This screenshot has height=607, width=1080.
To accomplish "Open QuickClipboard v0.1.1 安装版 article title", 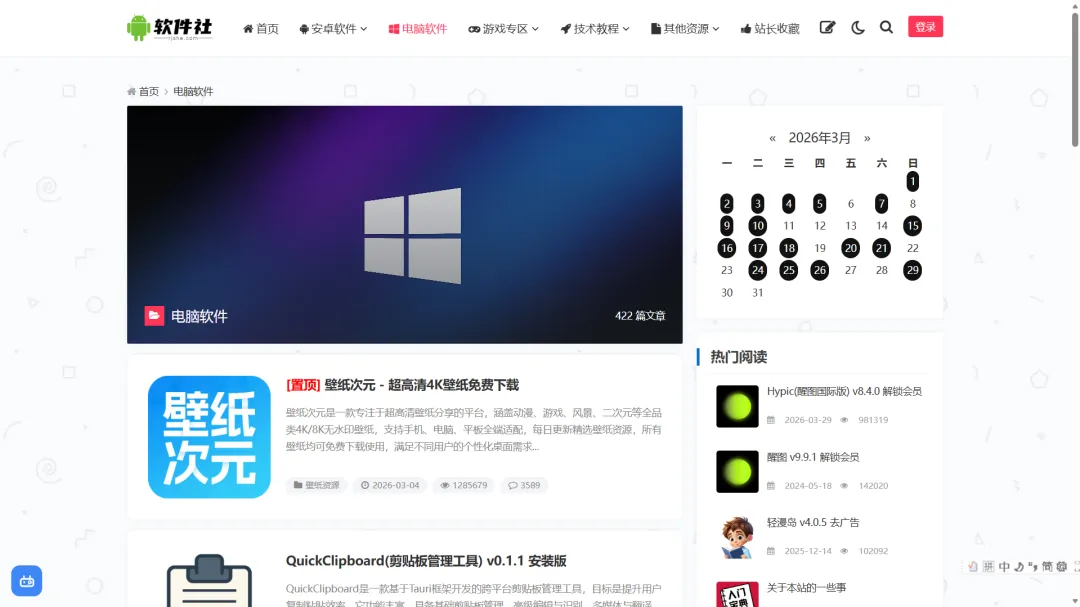I will tap(426, 561).
